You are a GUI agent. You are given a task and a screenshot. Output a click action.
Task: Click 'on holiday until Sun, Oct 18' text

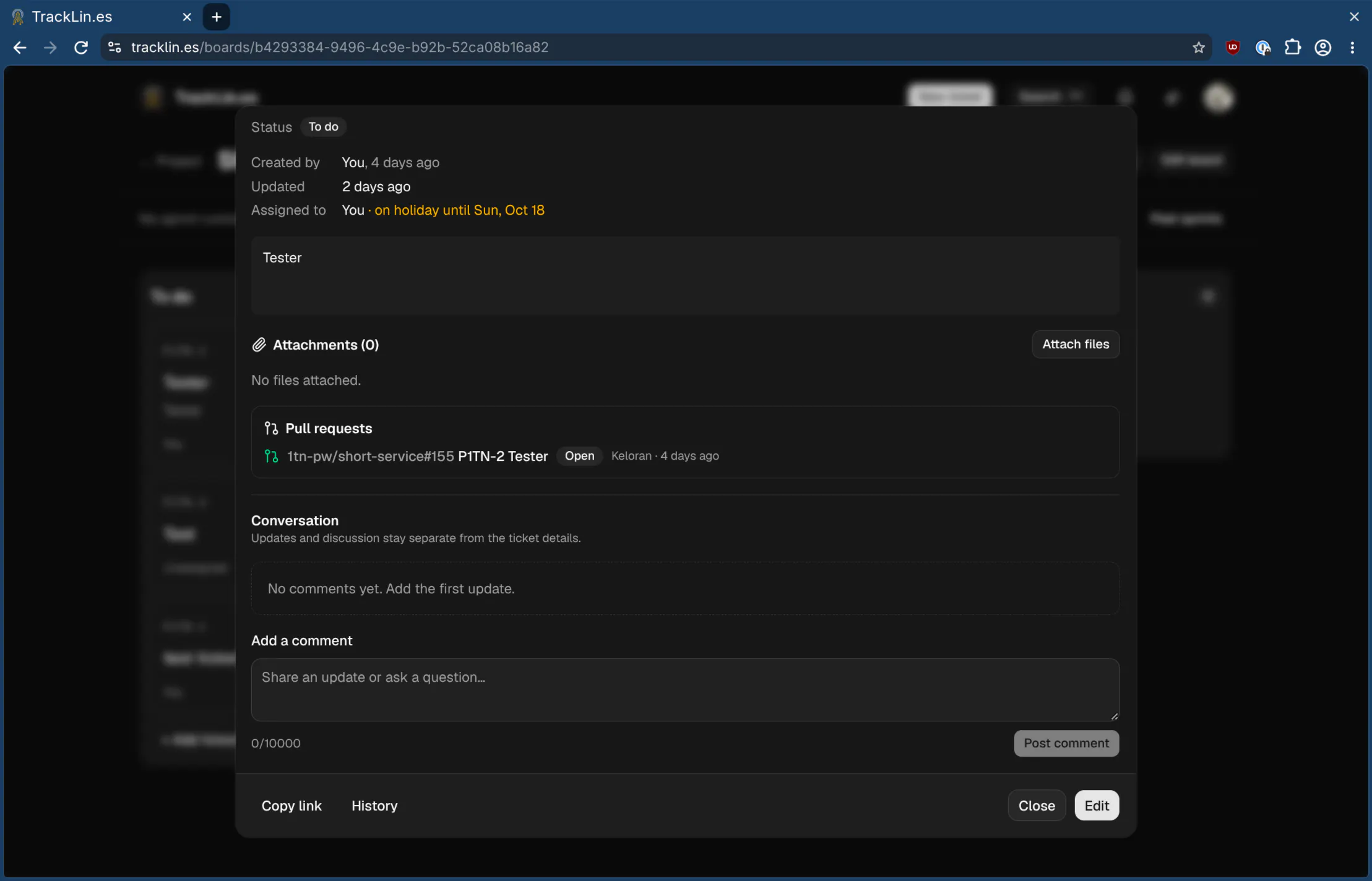459,210
